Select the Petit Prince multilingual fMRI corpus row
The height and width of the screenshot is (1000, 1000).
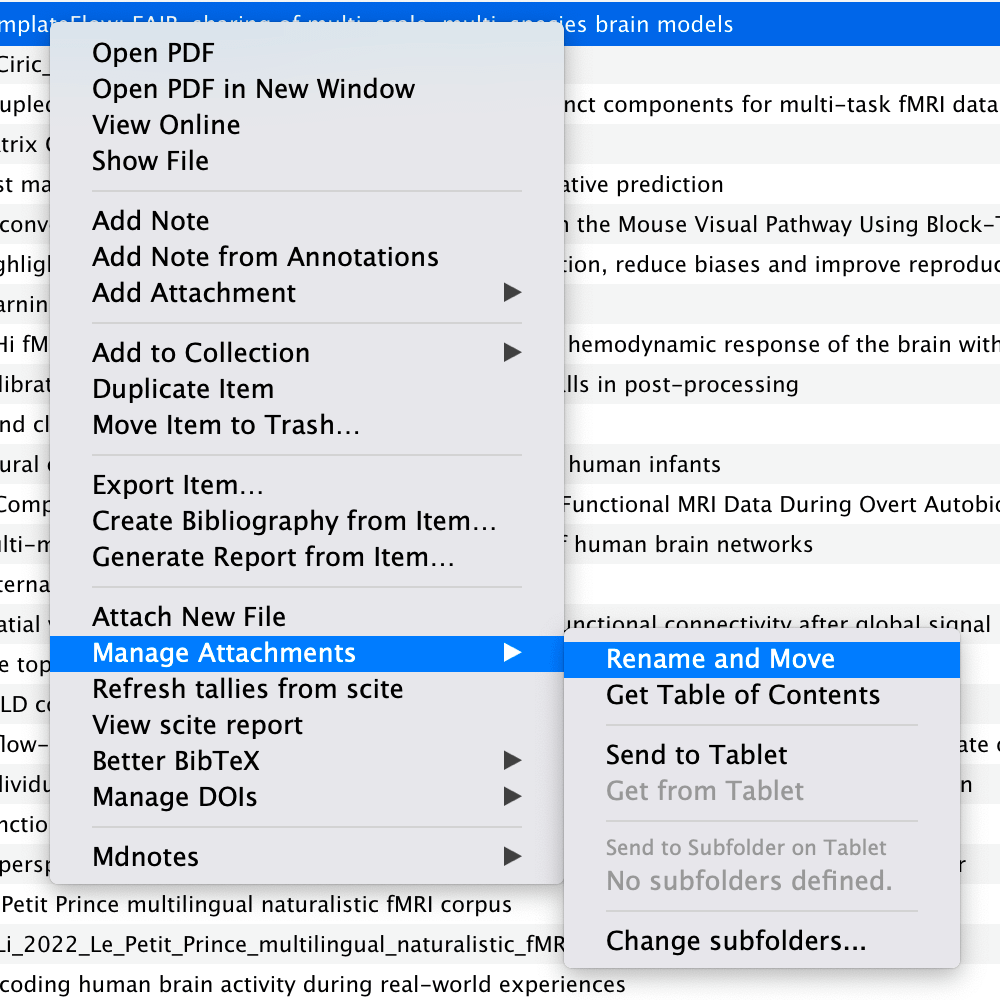(260, 905)
